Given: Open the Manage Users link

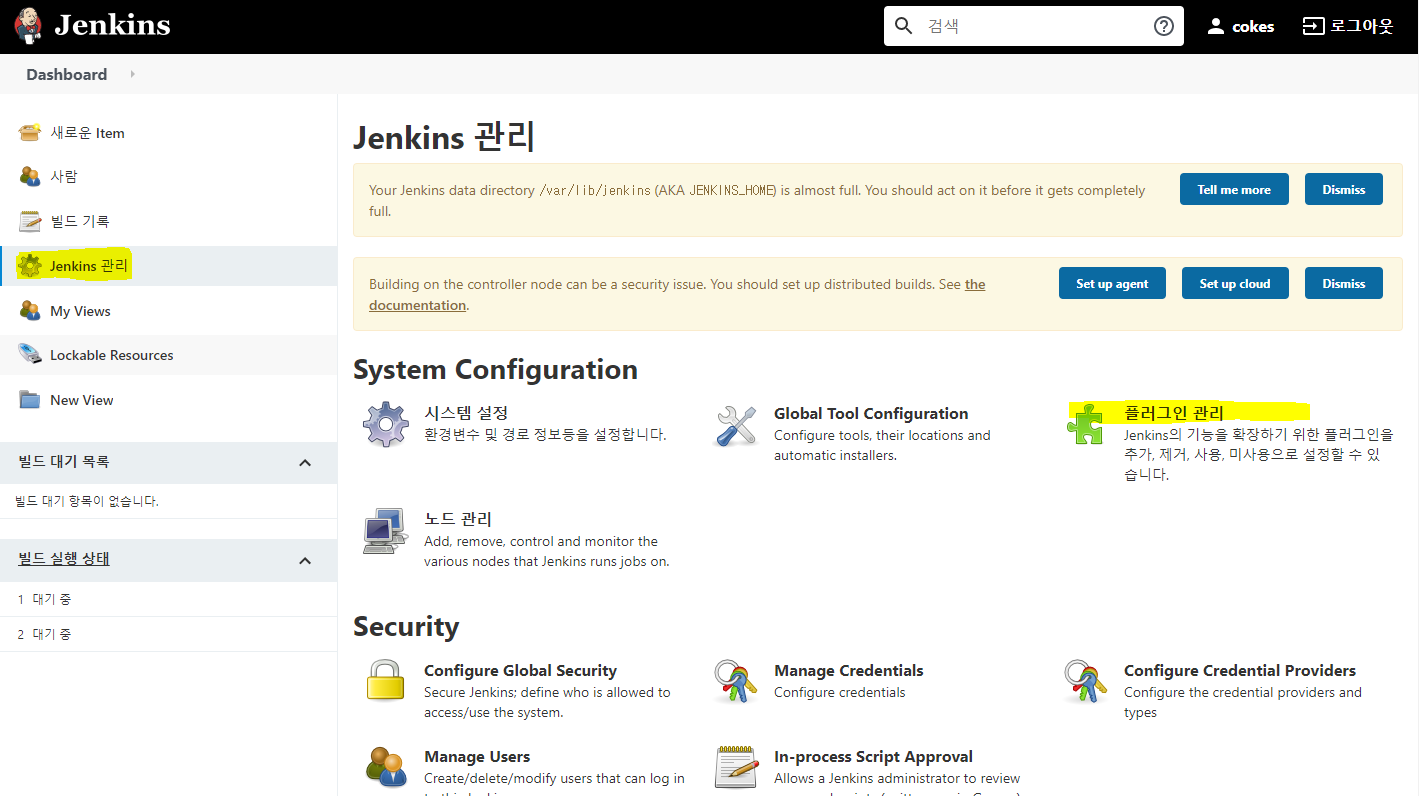Looking at the screenshot, I should tap(477, 756).
